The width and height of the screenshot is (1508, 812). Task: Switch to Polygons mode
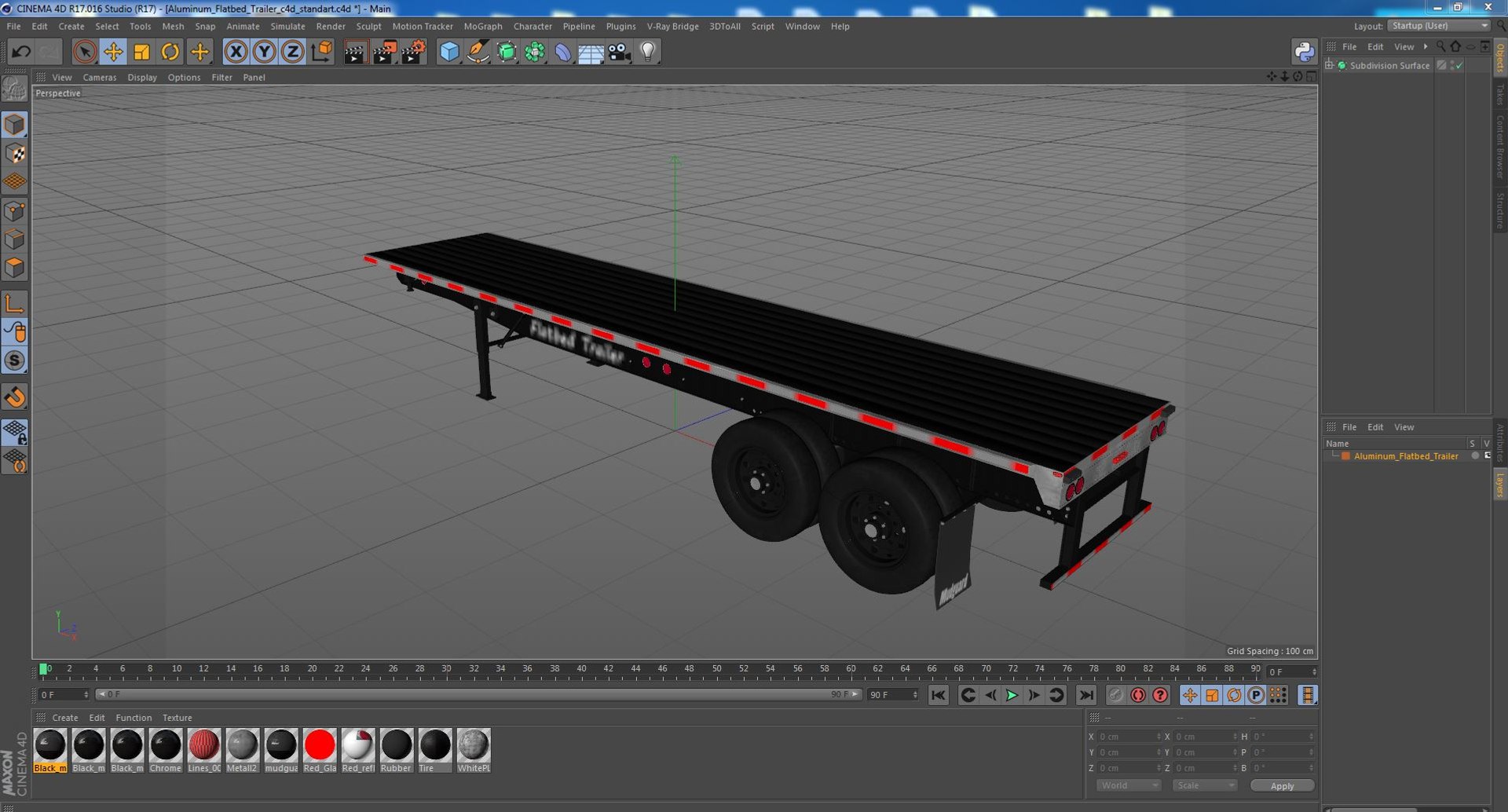15,267
